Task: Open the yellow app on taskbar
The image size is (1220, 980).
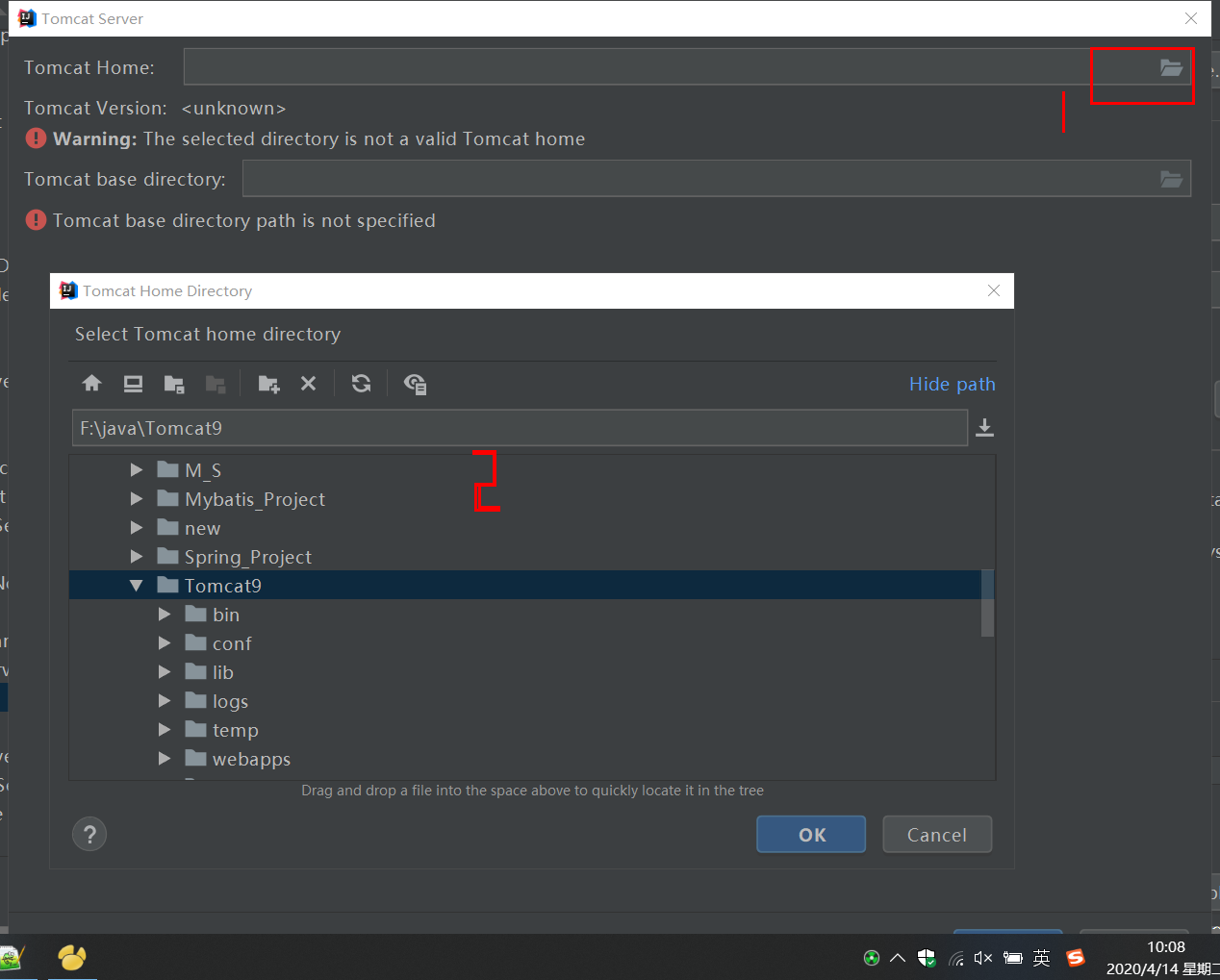Action: pyautogui.click(x=72, y=957)
